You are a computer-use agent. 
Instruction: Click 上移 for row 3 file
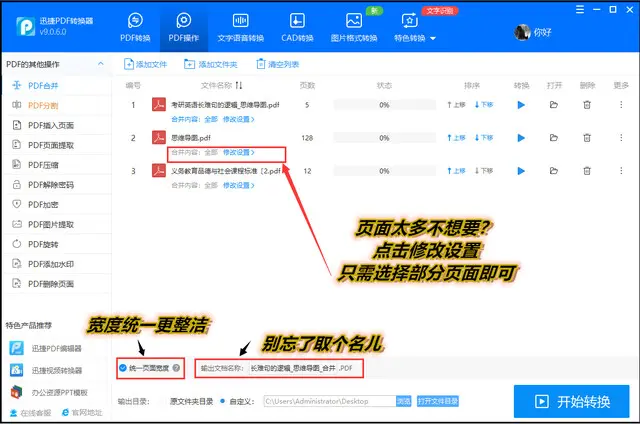point(456,171)
